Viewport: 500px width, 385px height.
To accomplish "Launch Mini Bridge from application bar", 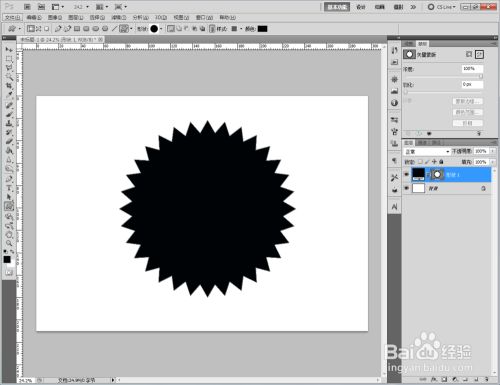I will pos(41,7).
